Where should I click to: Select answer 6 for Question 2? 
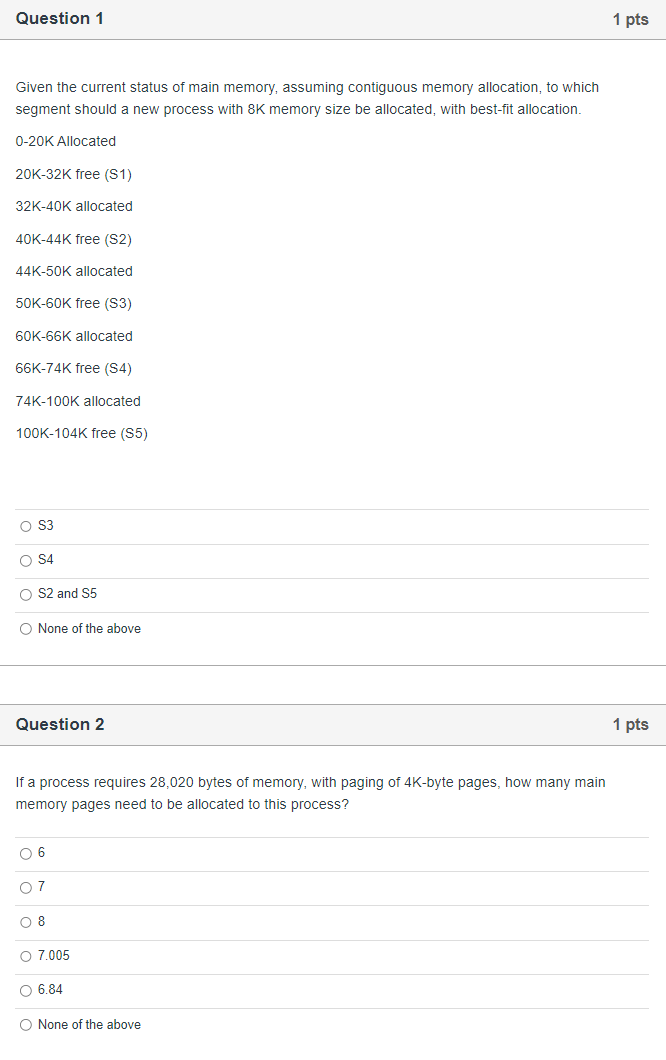point(25,853)
